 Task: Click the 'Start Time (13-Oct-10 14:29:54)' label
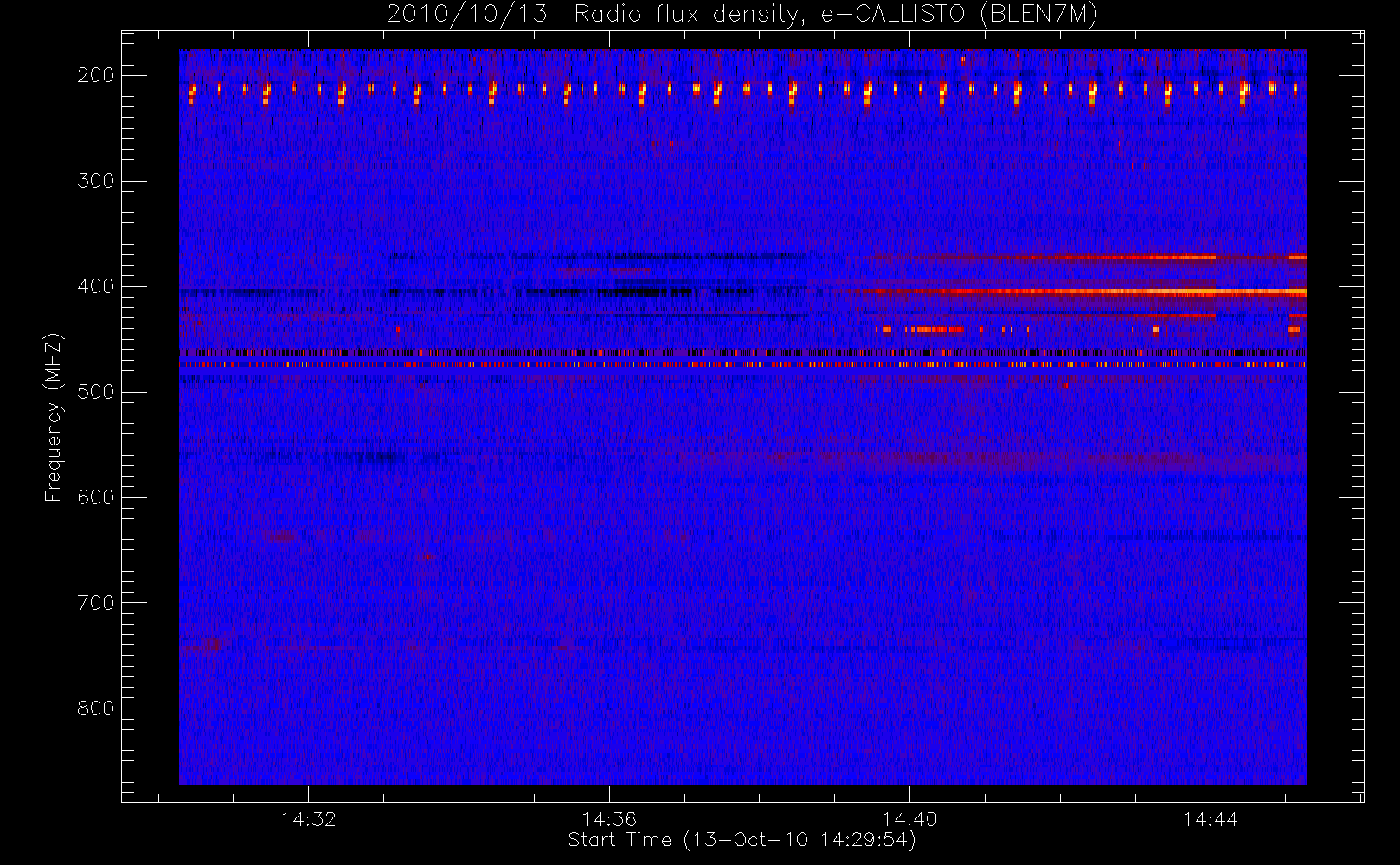(742, 840)
